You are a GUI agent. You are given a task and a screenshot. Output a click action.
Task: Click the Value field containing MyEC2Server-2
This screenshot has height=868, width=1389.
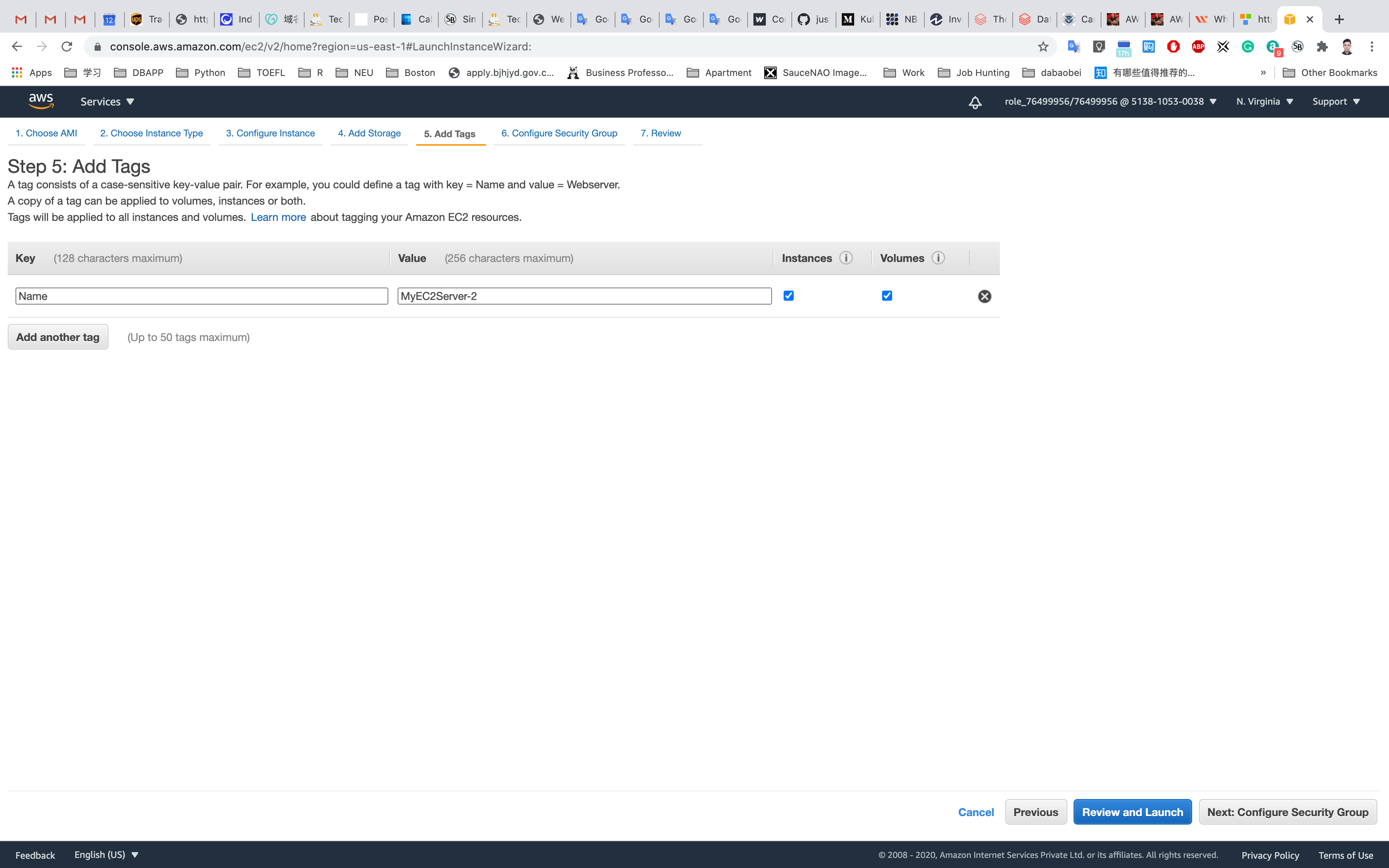pos(584,296)
